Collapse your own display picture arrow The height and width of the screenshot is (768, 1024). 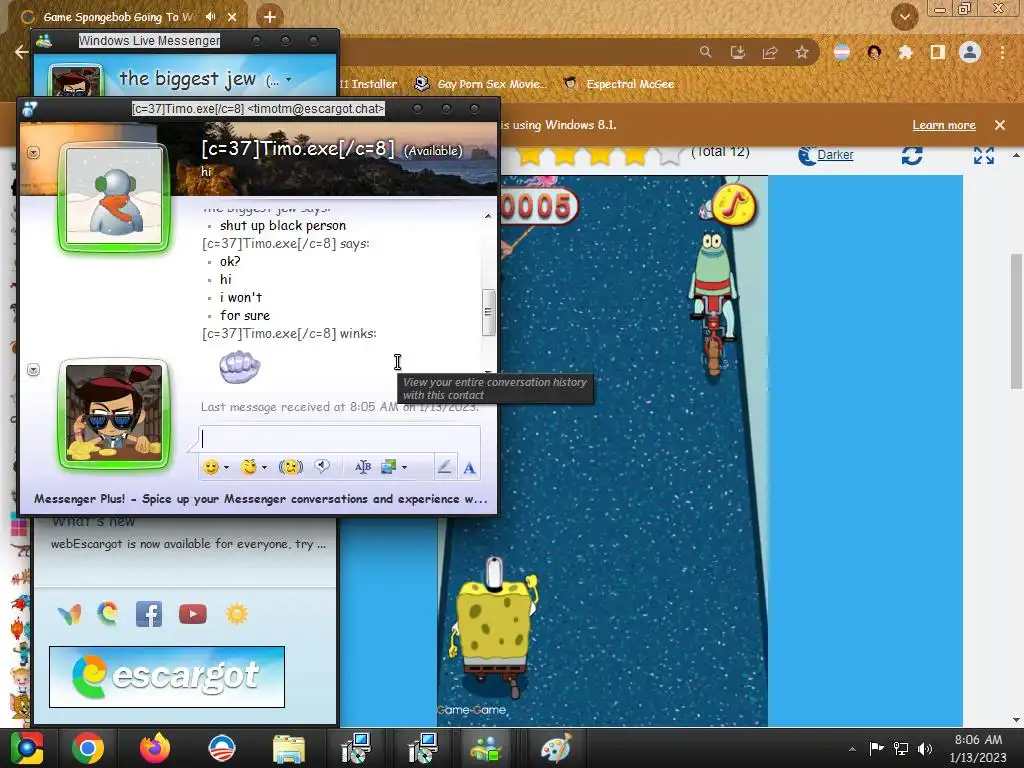click(34, 370)
